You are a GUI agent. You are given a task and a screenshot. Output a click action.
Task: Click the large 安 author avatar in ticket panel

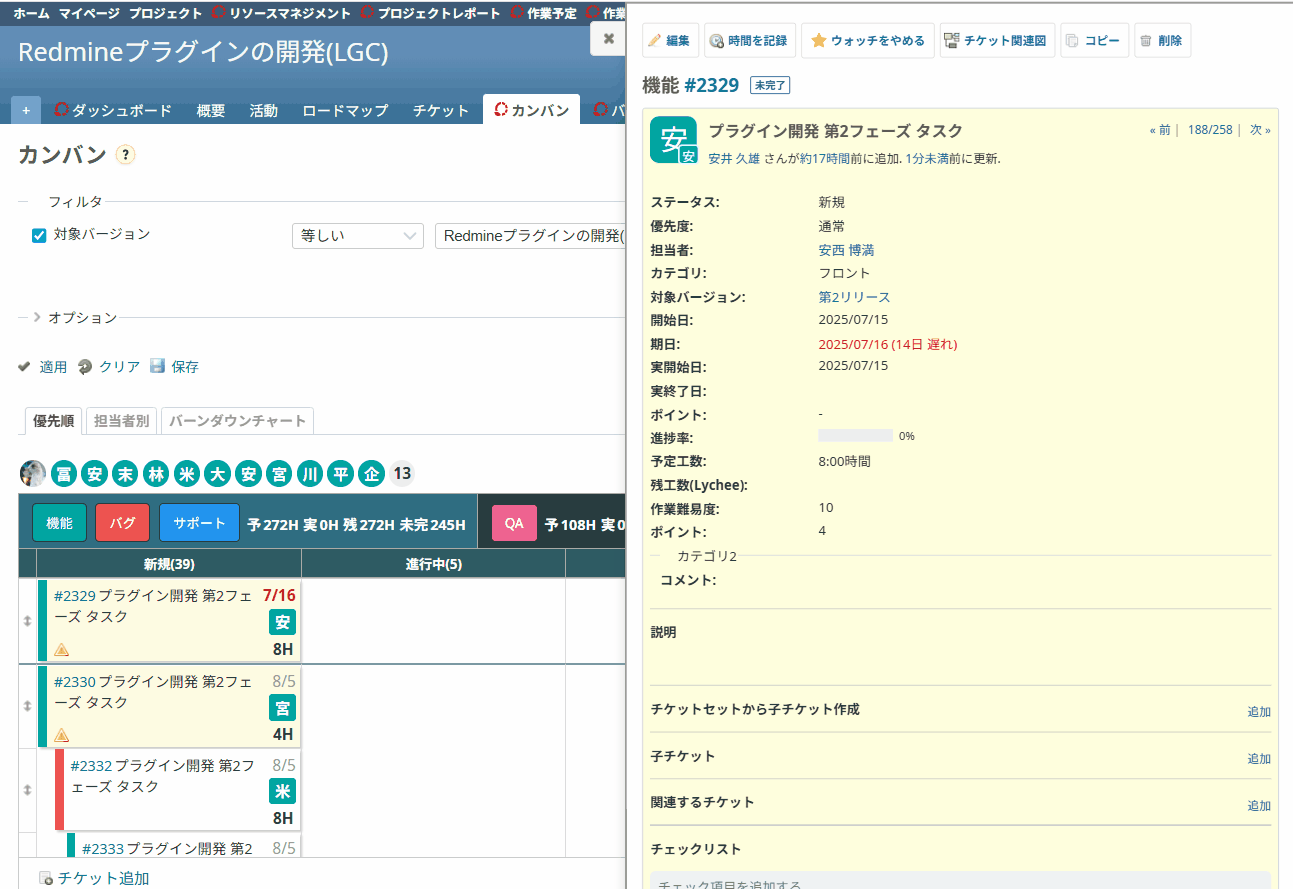(x=673, y=140)
